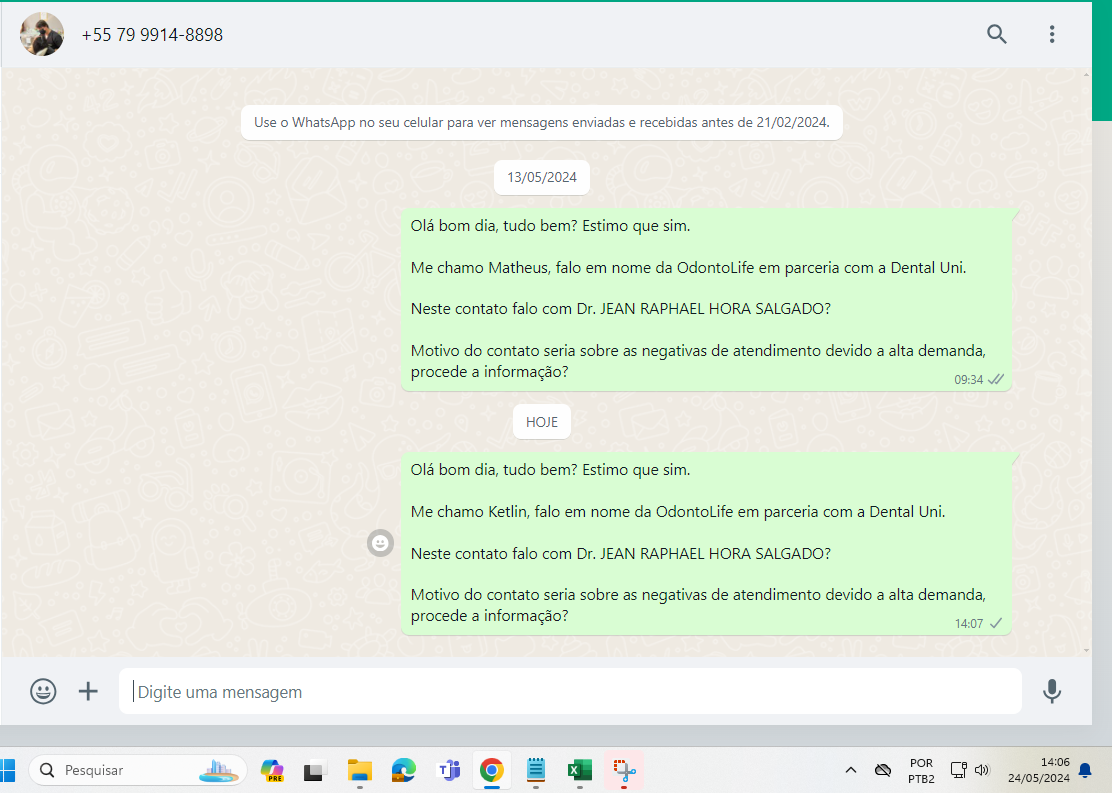React to the Ketlin message with emoji

point(380,543)
